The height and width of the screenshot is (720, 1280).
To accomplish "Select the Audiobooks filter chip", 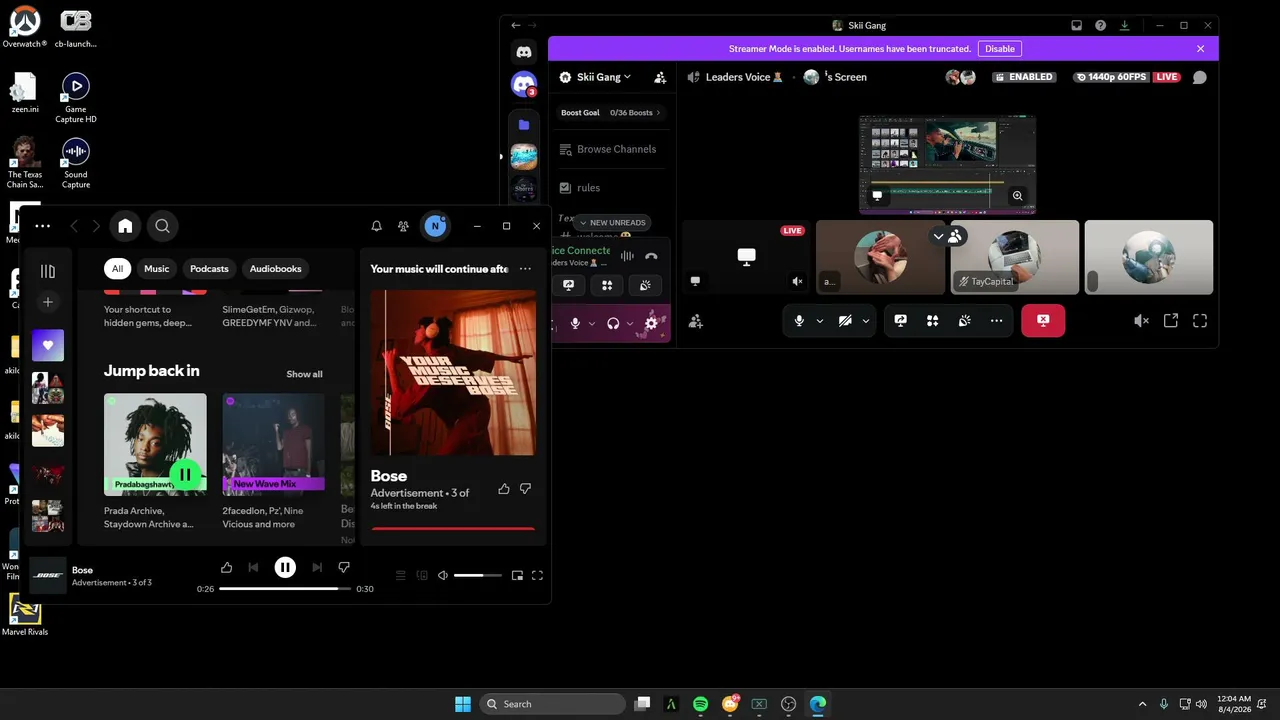I will (x=275, y=268).
